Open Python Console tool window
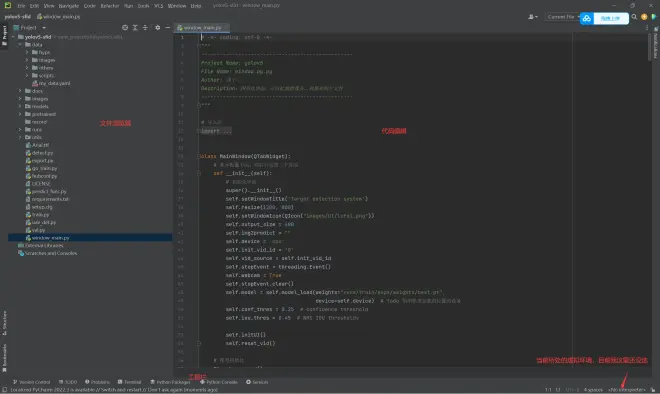 [x=219, y=382]
